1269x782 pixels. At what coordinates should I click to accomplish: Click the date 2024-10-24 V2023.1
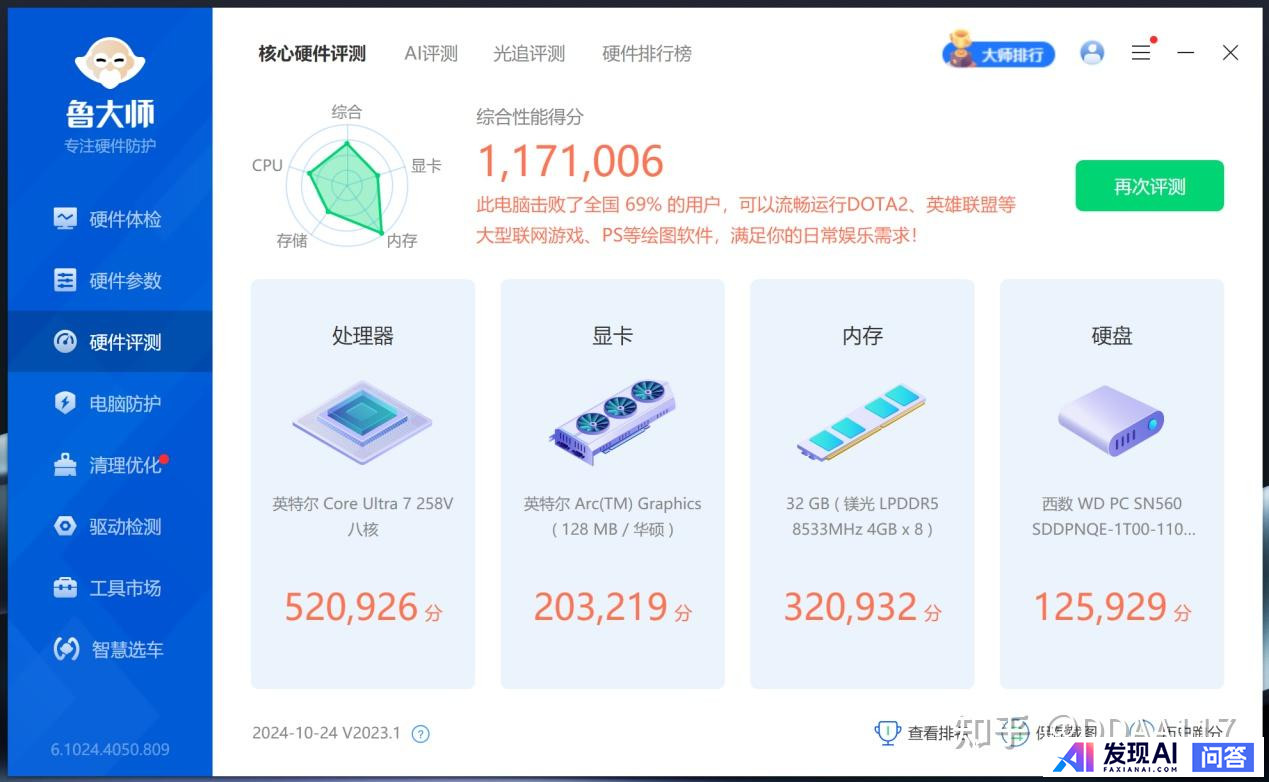(326, 733)
